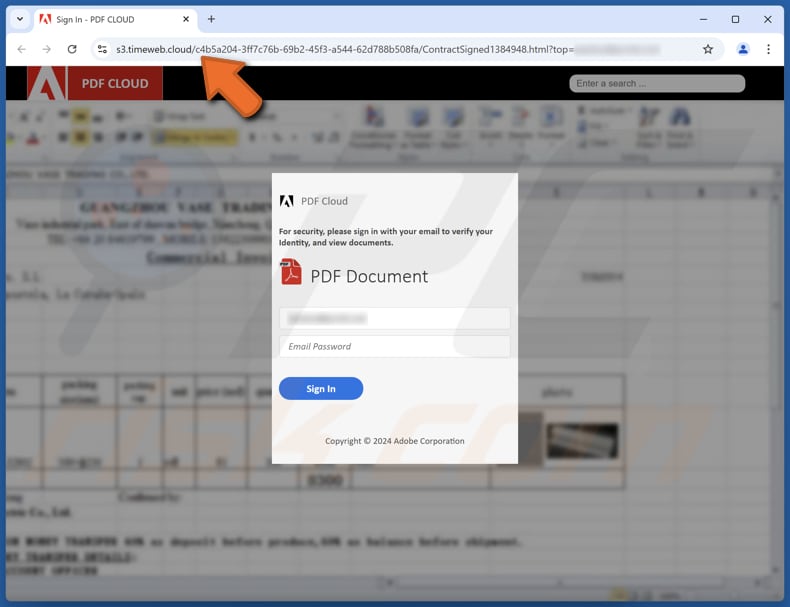Open a new browser tab

tap(212, 19)
